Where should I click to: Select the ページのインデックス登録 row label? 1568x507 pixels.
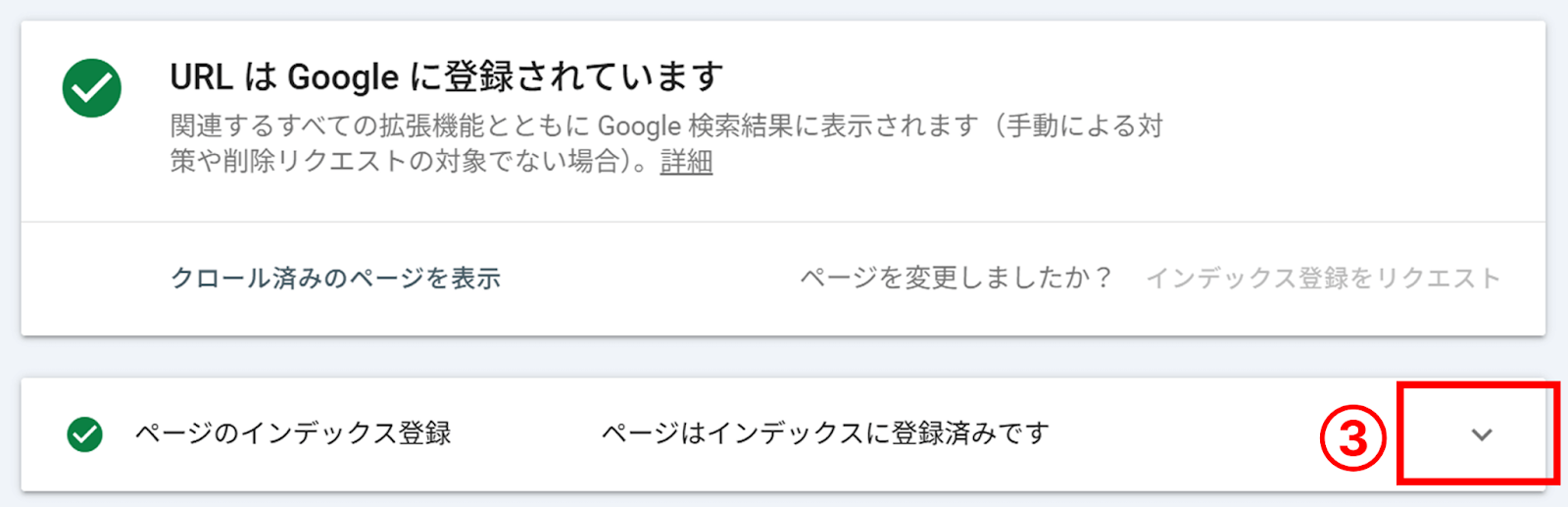[293, 433]
